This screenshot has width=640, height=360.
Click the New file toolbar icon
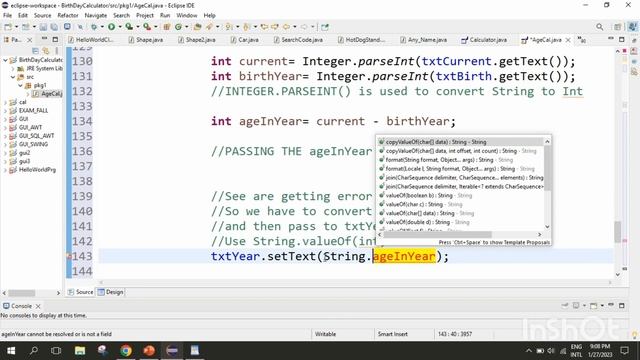[x=8, y=27]
